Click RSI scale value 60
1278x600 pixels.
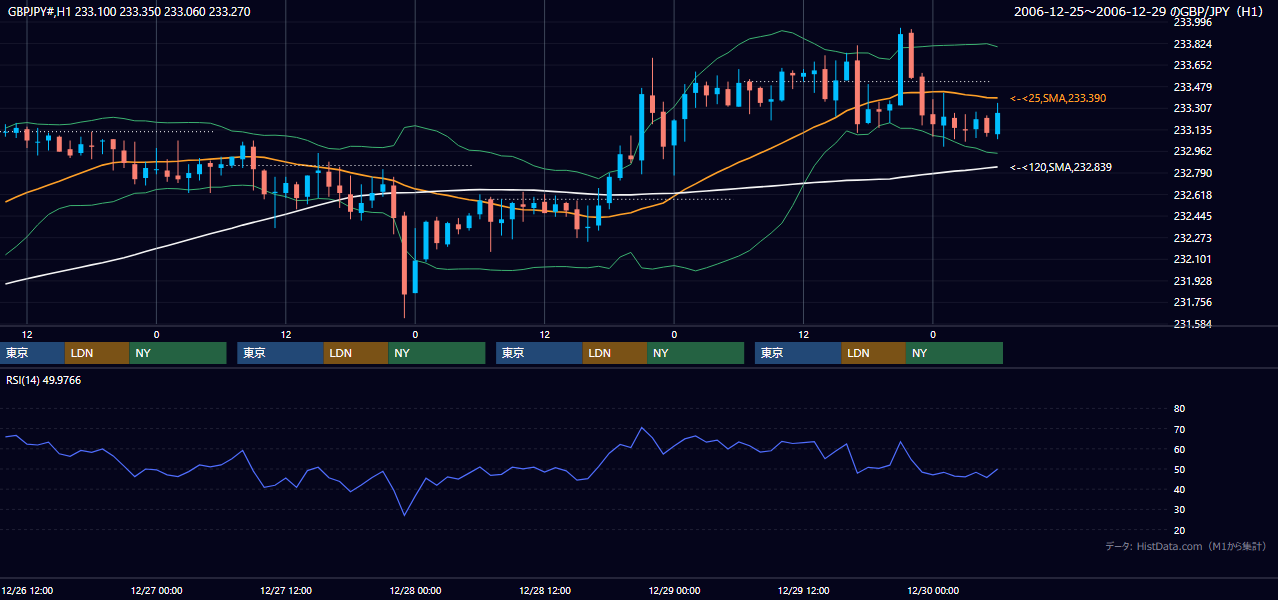click(1179, 449)
